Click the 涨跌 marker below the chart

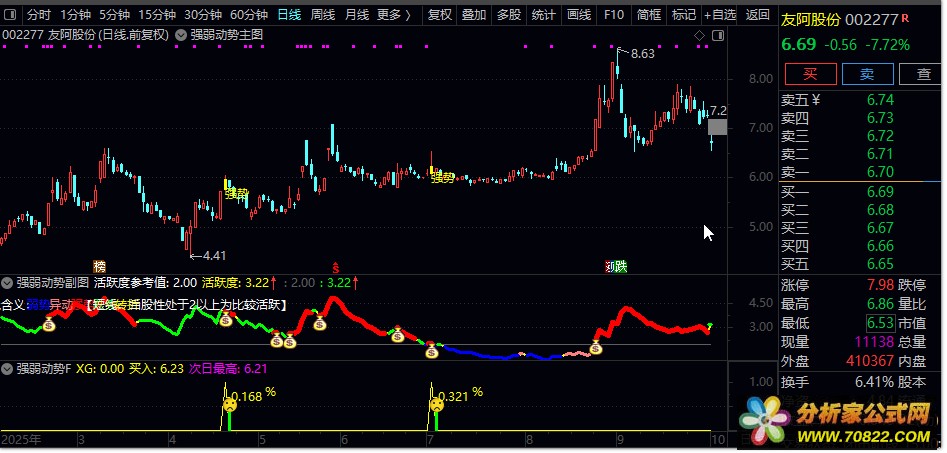pyautogui.click(x=616, y=266)
